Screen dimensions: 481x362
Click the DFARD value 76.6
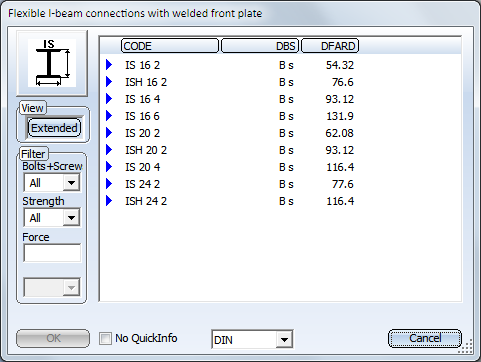(x=343, y=82)
